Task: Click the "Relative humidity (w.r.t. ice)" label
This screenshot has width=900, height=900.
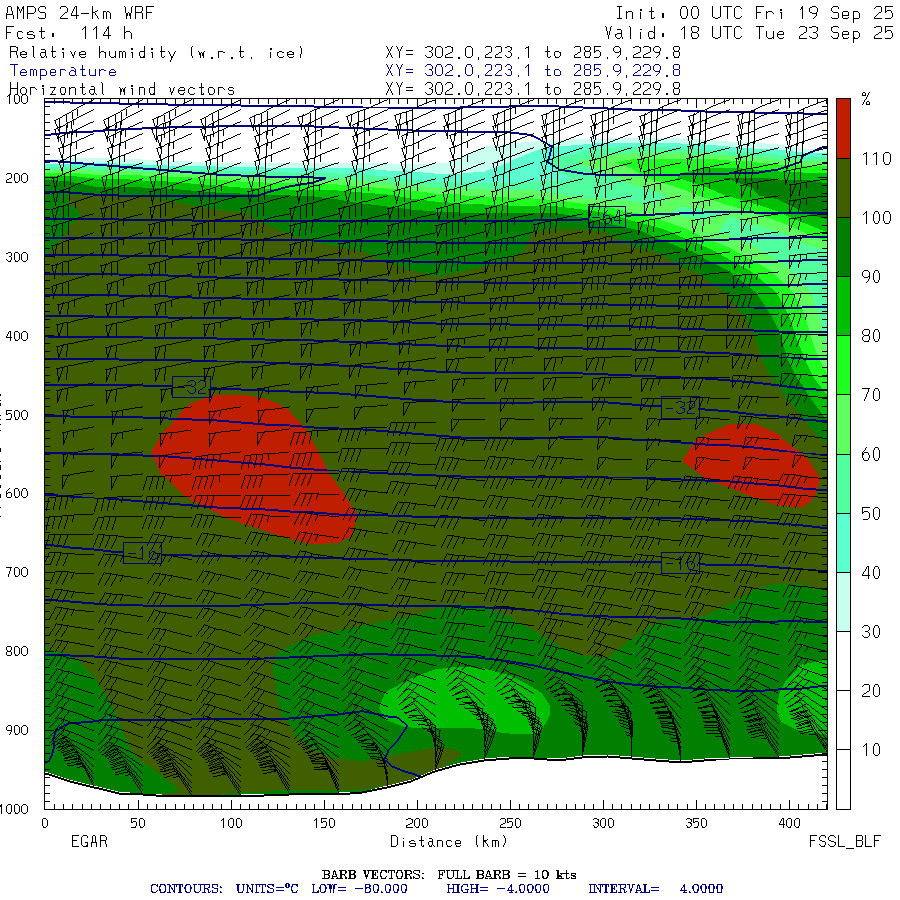Action: point(156,53)
